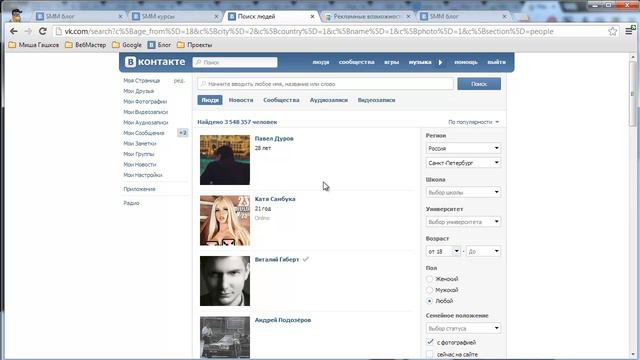
Task: Switch to the Новости search tab
Action: (241, 100)
